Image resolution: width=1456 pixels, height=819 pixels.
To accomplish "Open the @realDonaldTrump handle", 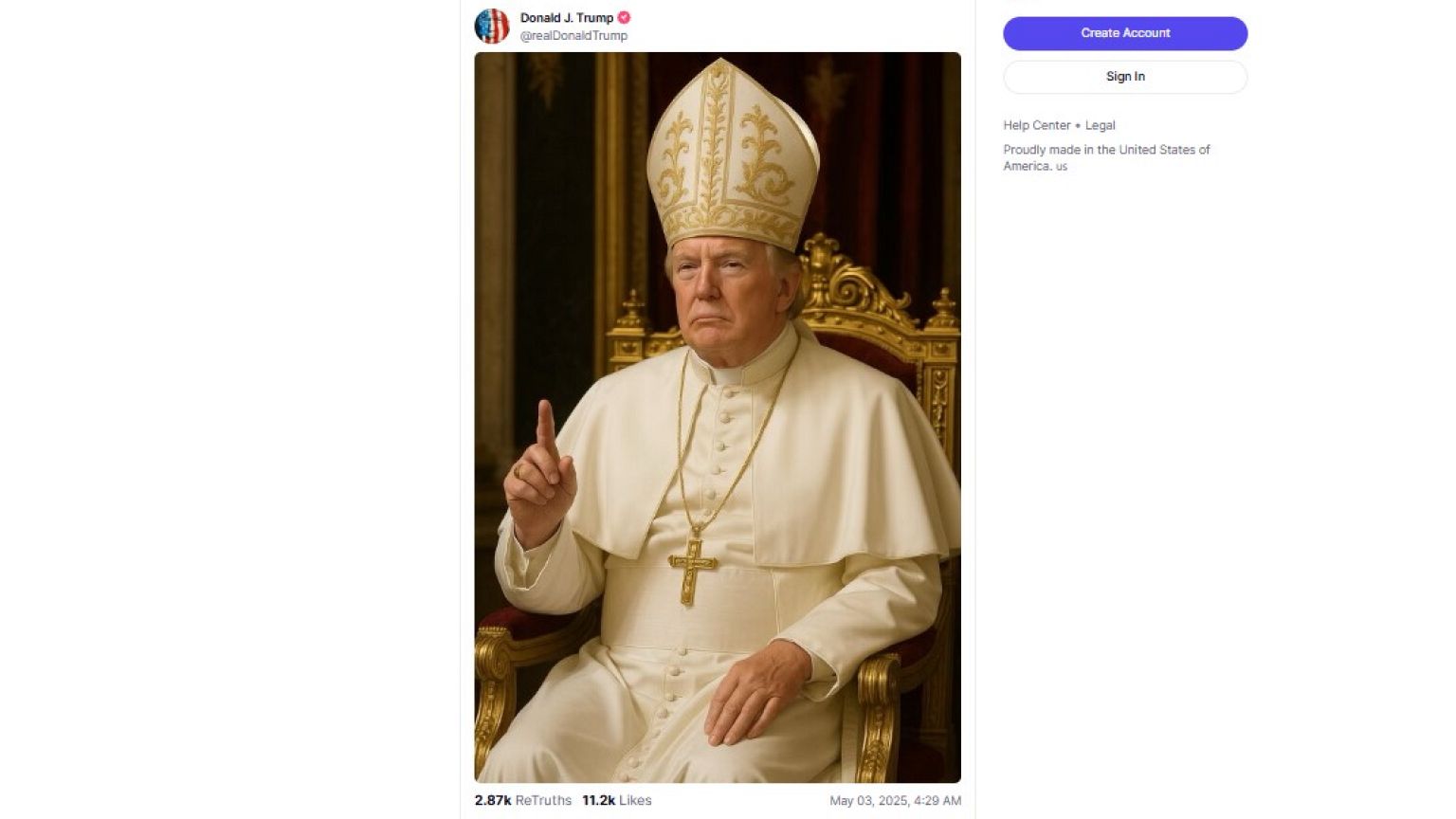I will pos(573,35).
